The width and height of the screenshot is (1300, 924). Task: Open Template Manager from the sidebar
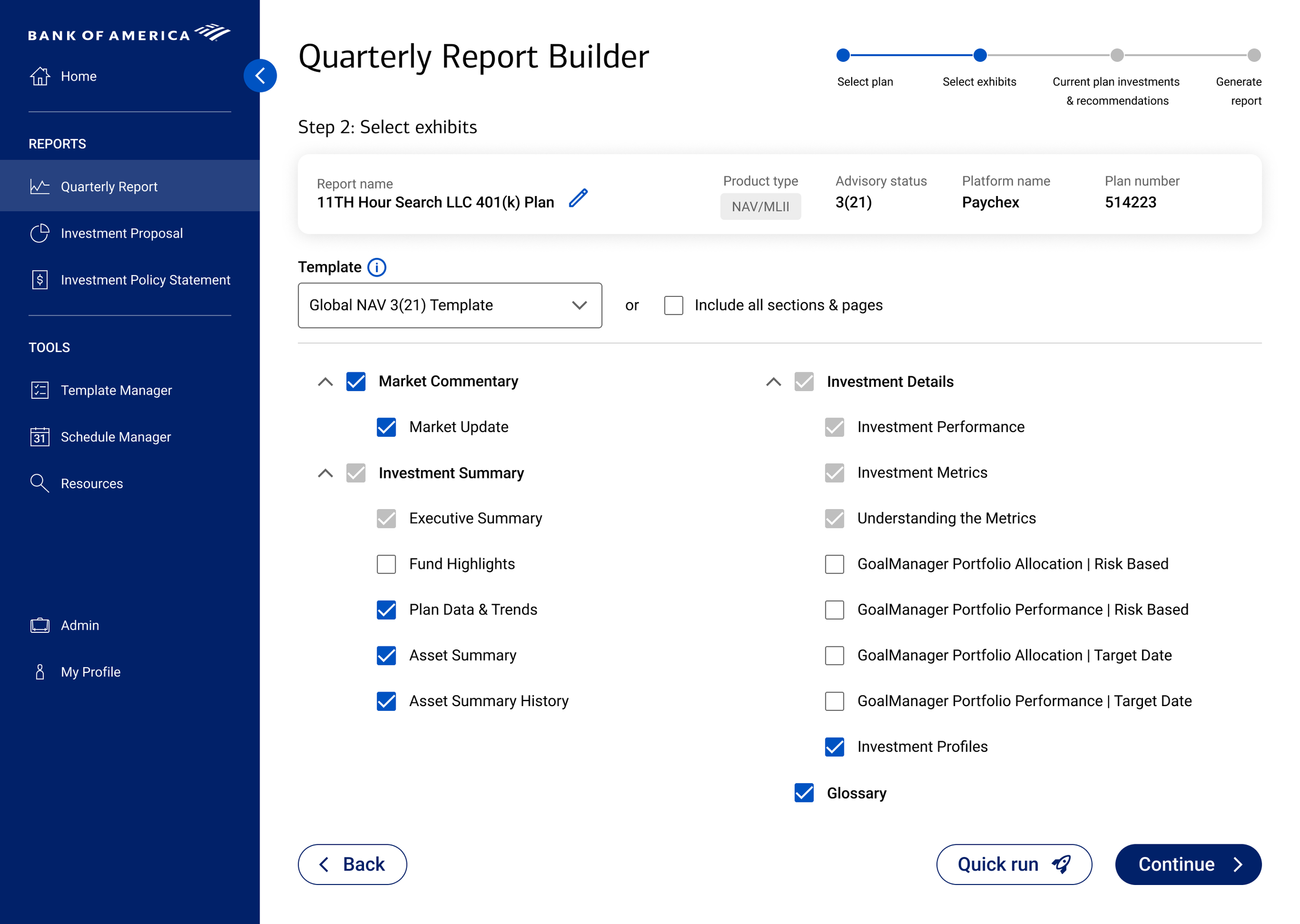pos(116,391)
